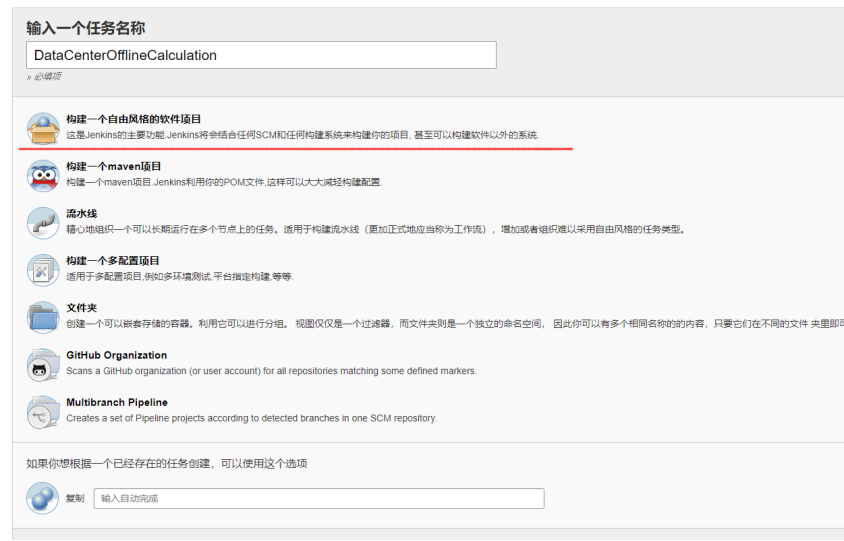This screenshot has width=844, height=541.
Task: Click 'Creates a set of Pipeline projects' description
Action: point(251,418)
